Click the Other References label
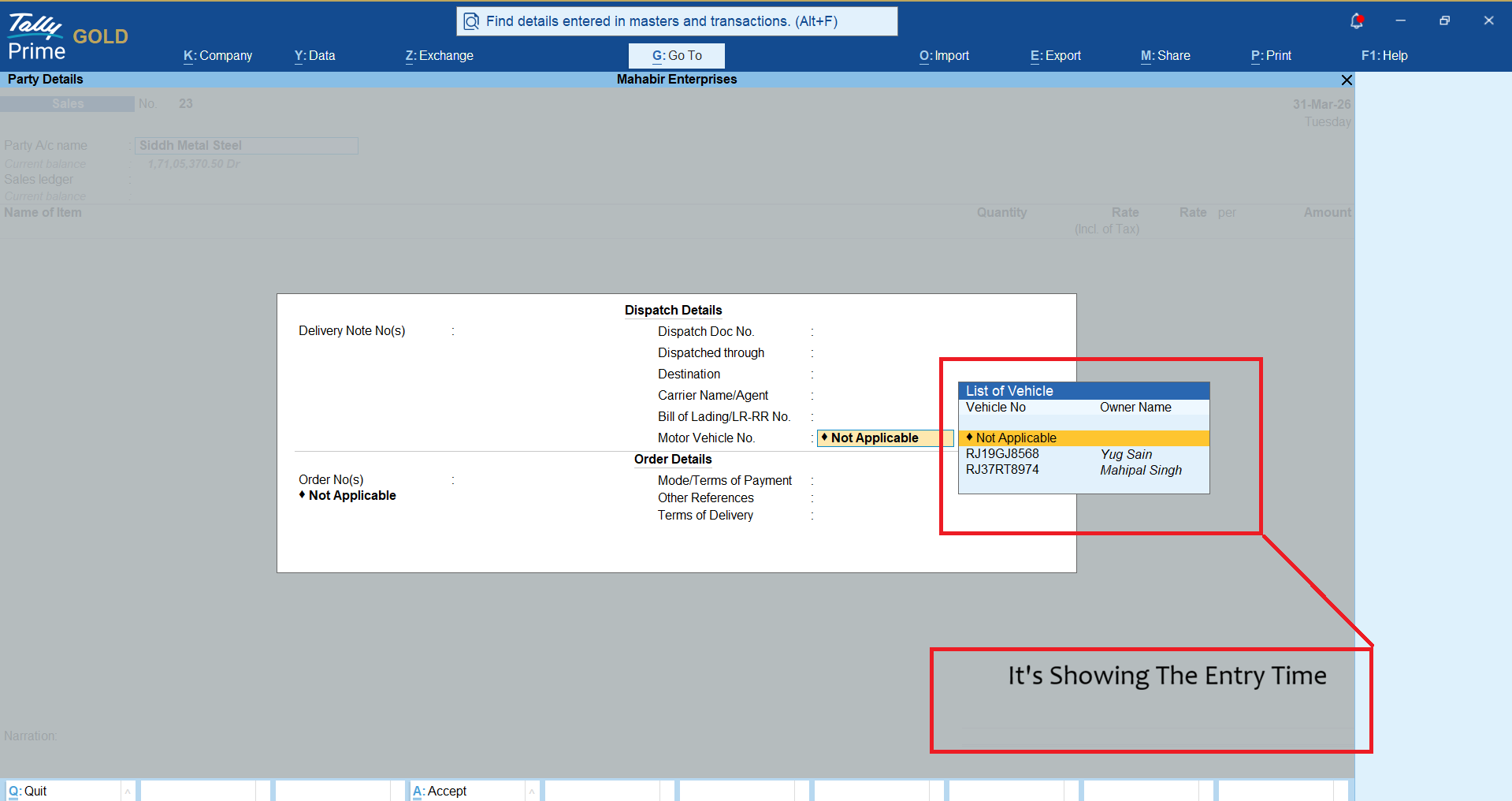 tap(706, 498)
